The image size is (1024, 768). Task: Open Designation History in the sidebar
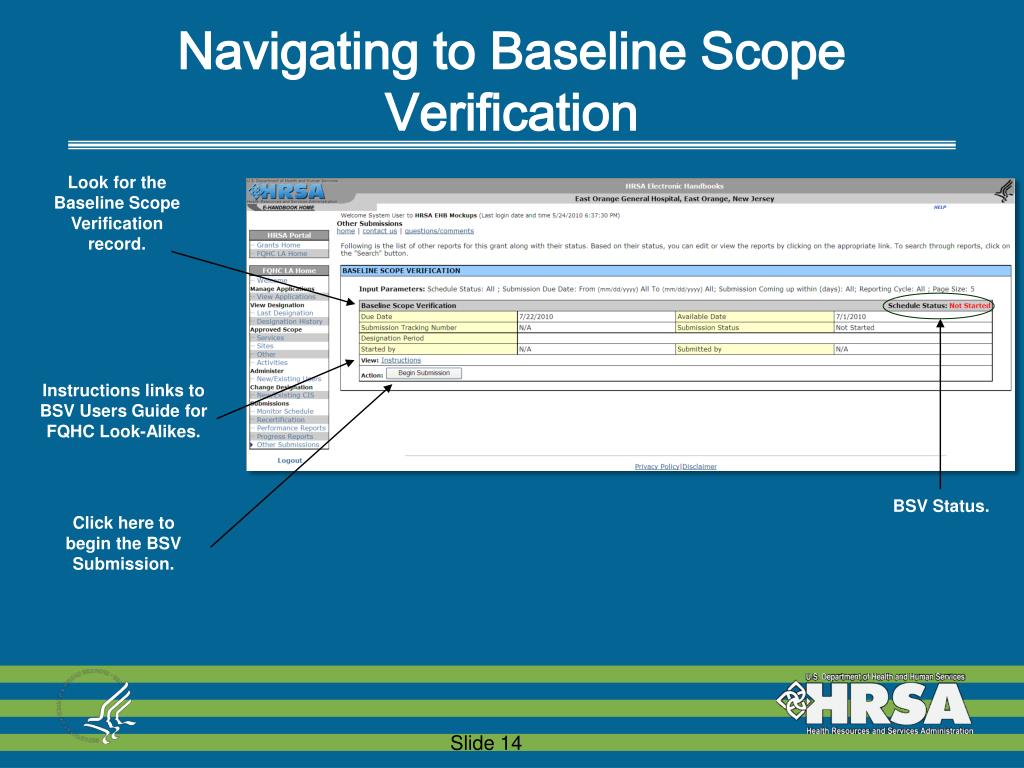pos(289,321)
